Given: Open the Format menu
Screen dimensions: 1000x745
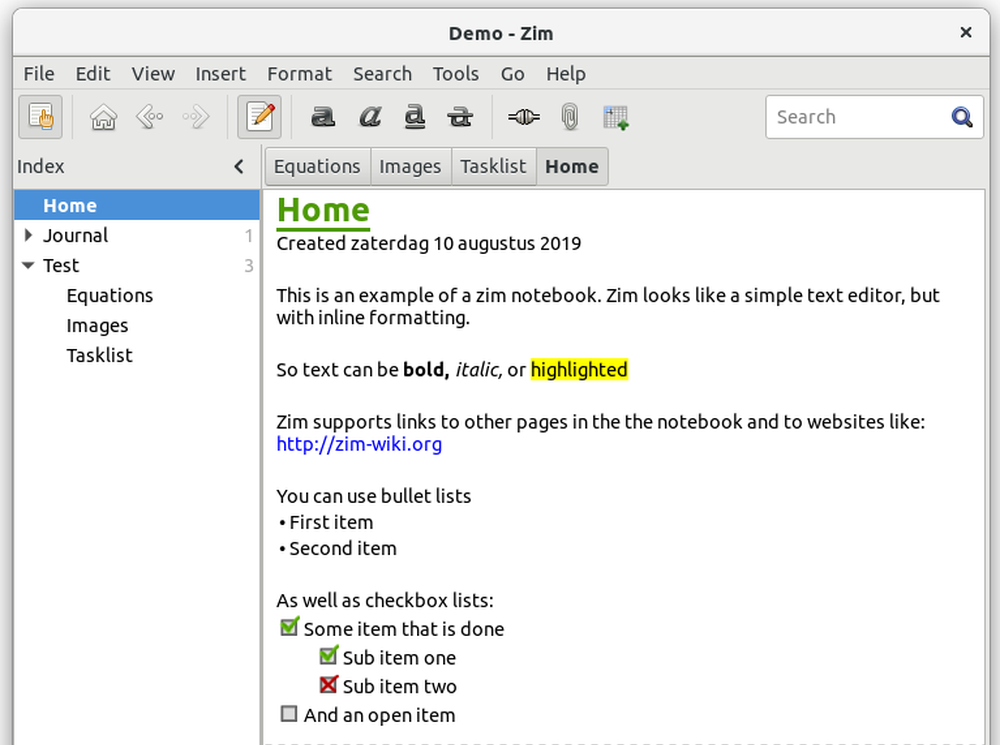Looking at the screenshot, I should (x=300, y=74).
